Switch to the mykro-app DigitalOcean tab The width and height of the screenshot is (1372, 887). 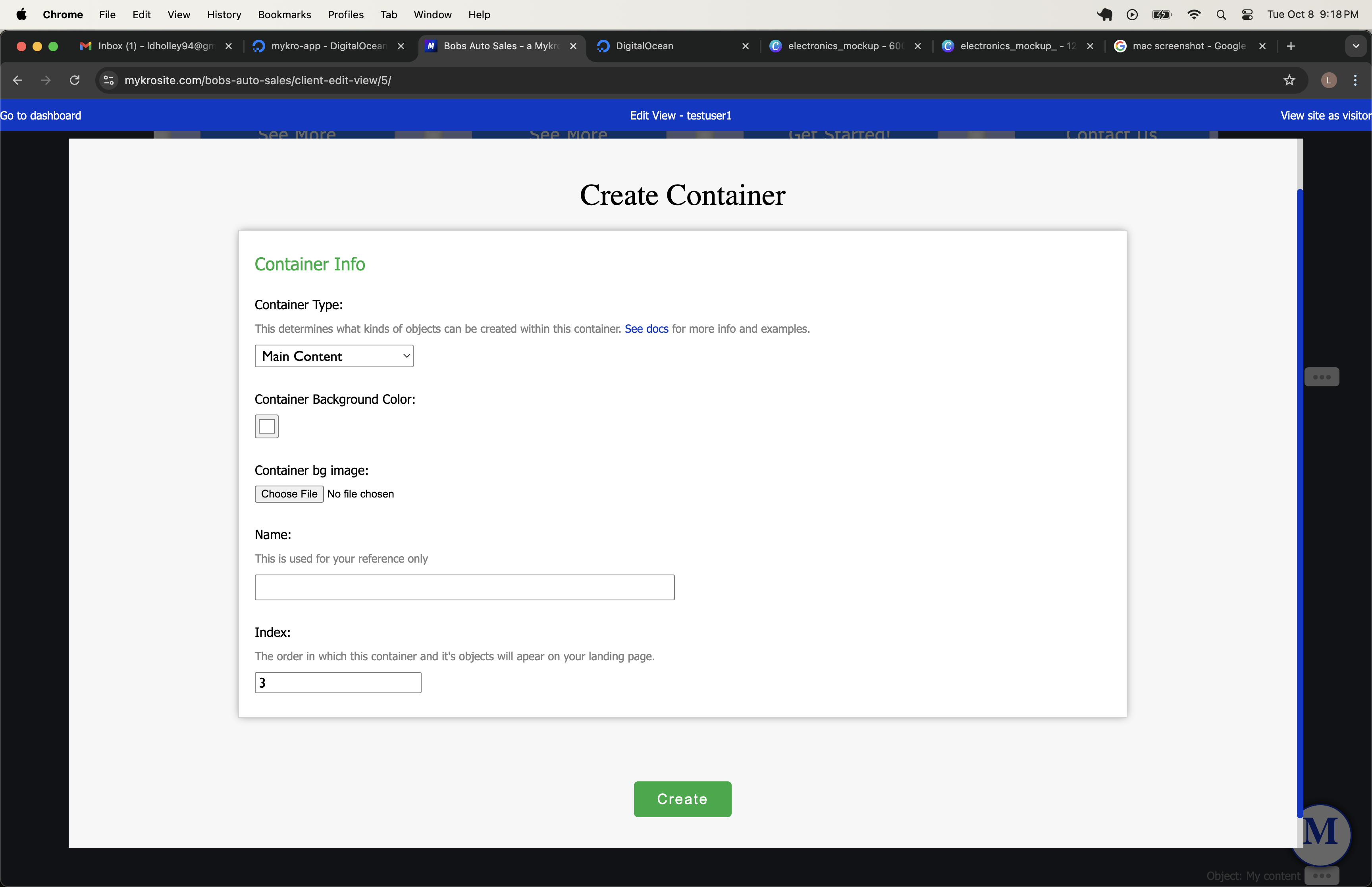point(328,46)
